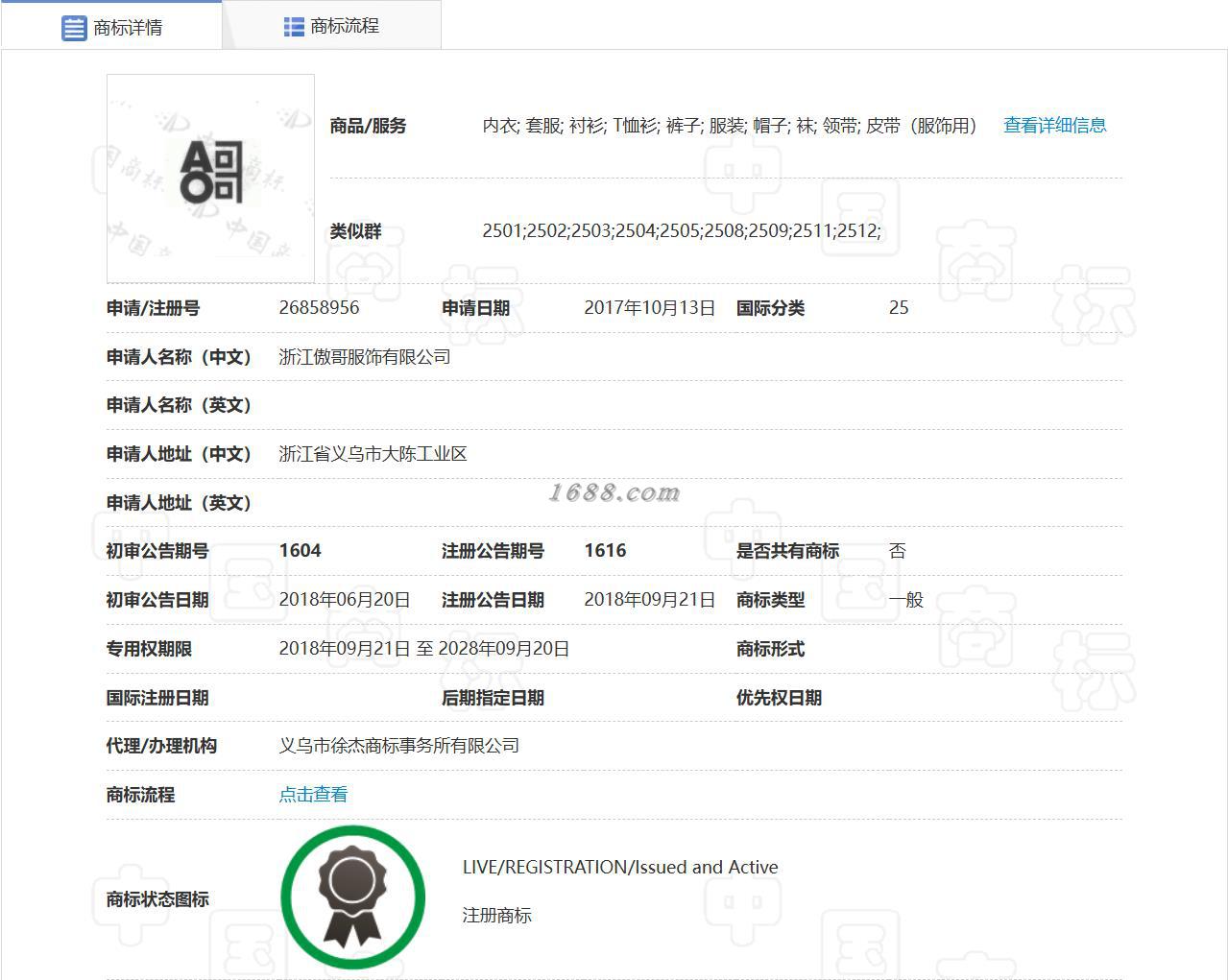Click the international class value 25
Viewport: 1228px width, 980px height.
(899, 308)
